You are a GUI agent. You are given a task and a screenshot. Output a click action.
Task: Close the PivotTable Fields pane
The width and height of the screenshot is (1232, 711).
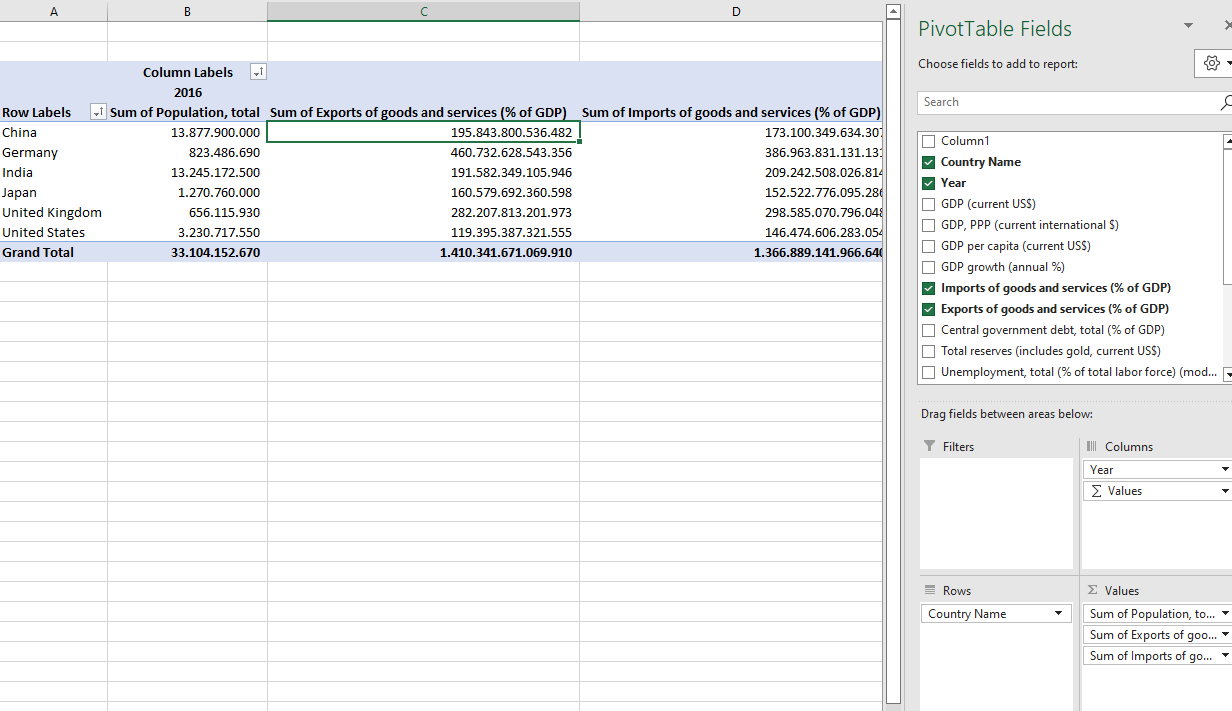(1228, 26)
